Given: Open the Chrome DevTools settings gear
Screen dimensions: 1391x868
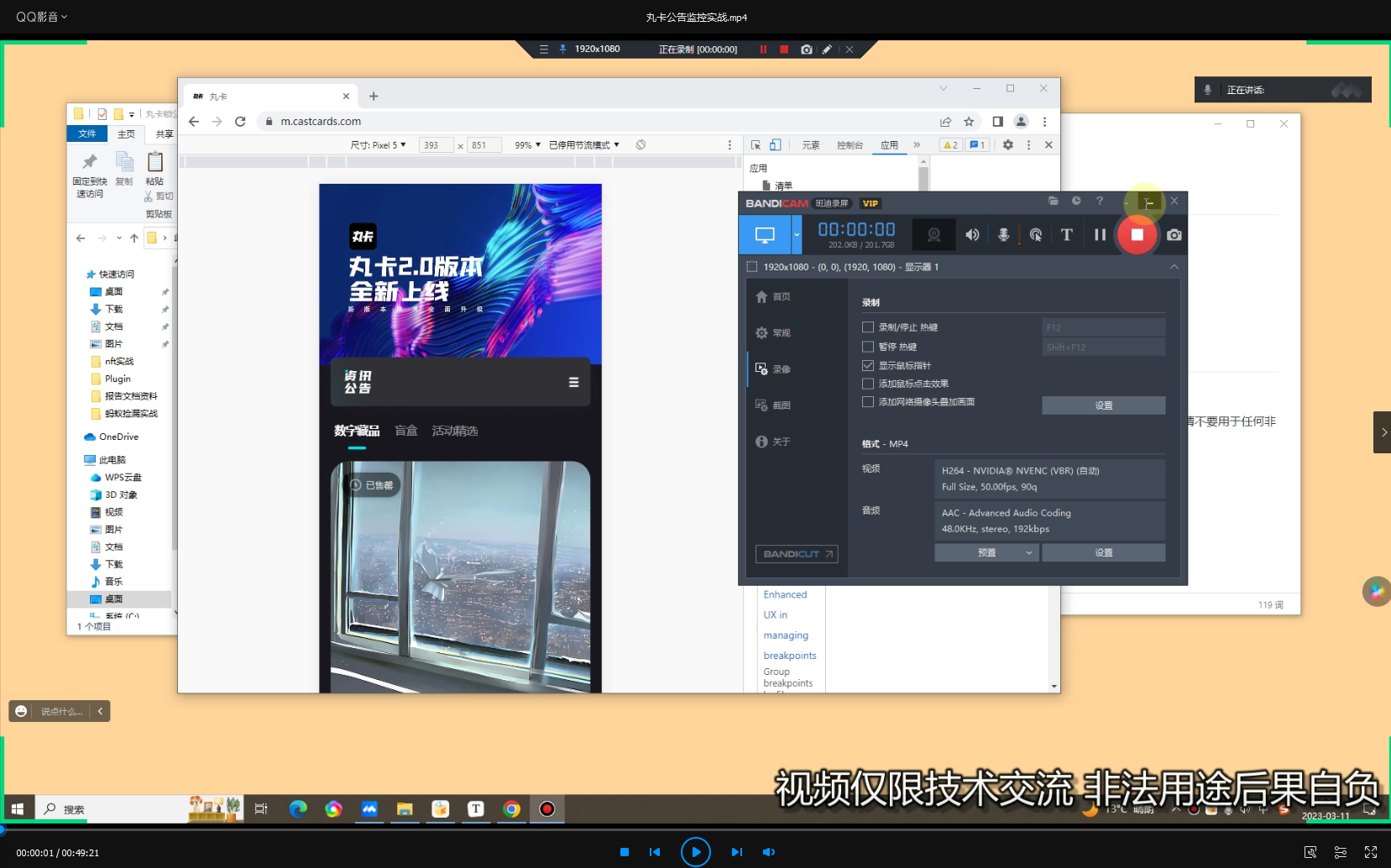Looking at the screenshot, I should pyautogui.click(x=1008, y=145).
